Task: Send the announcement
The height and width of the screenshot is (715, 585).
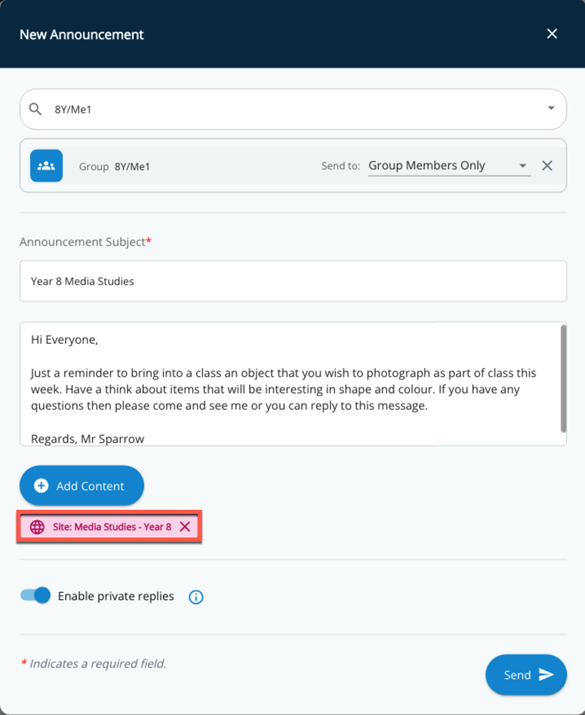Action: (526, 675)
